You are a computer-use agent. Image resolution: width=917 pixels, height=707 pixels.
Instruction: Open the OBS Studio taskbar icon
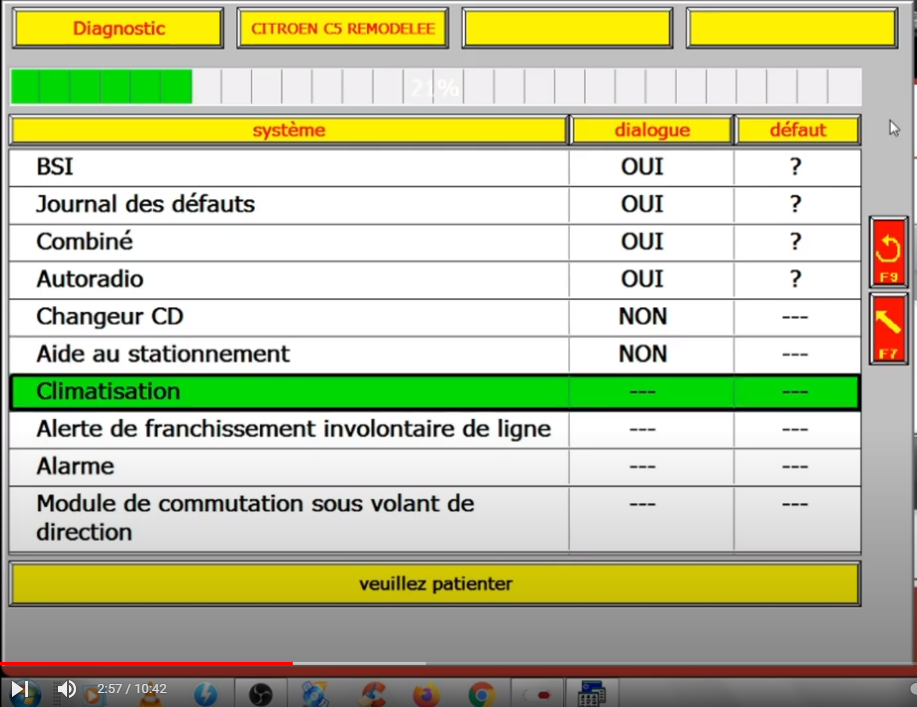point(260,694)
